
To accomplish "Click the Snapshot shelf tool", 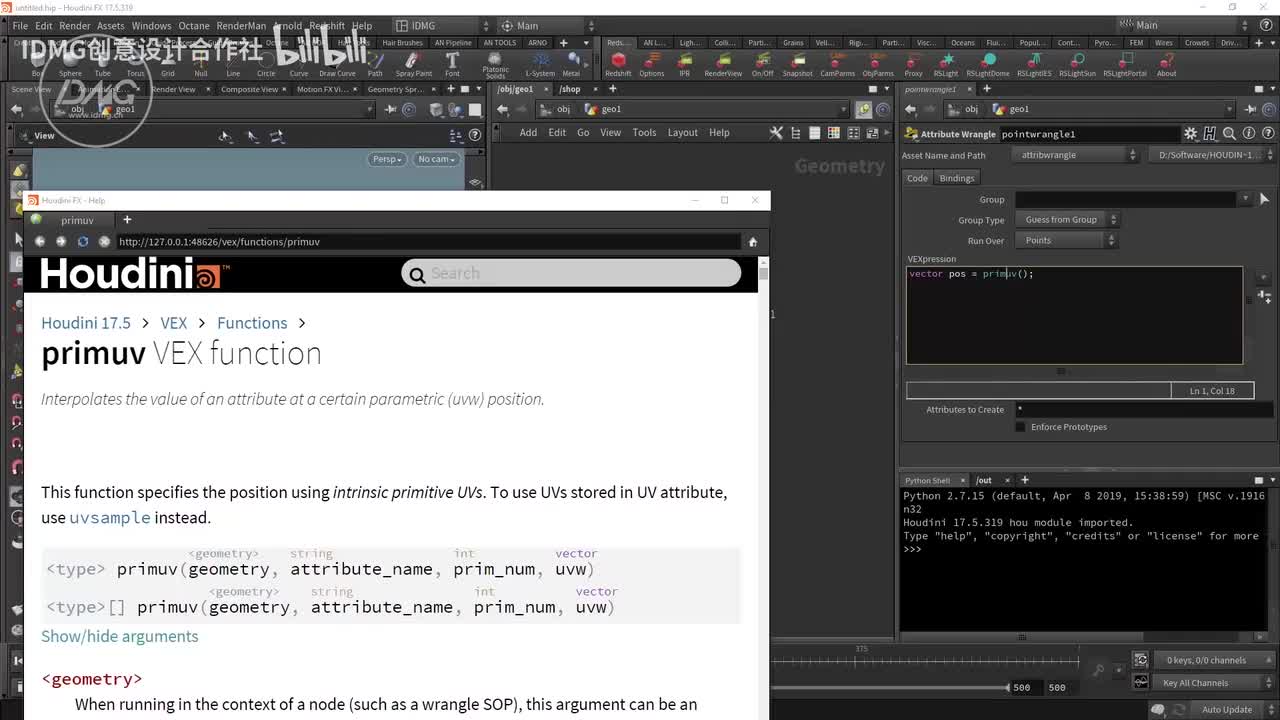I will pyautogui.click(x=797, y=65).
